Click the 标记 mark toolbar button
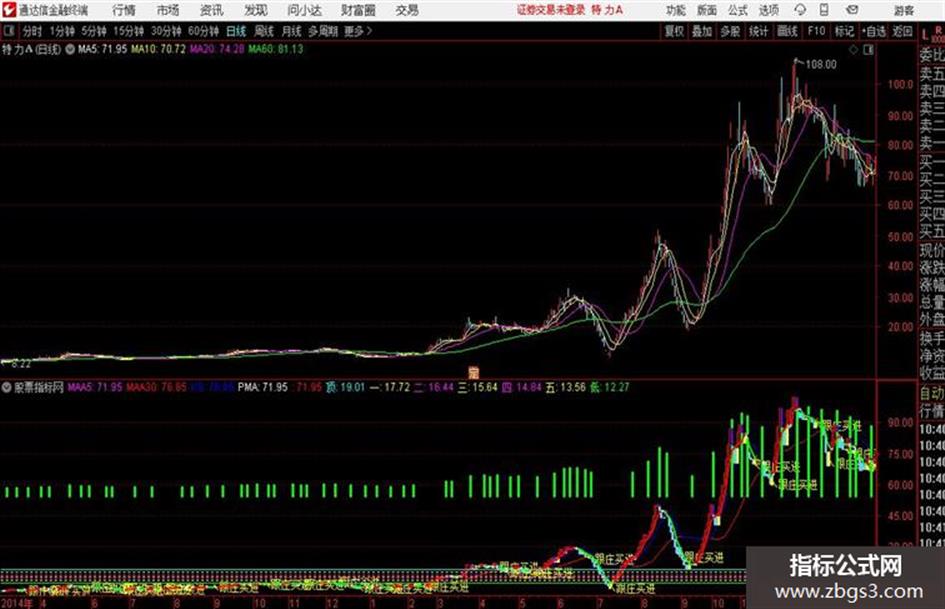This screenshot has height=609, width=945. point(844,31)
